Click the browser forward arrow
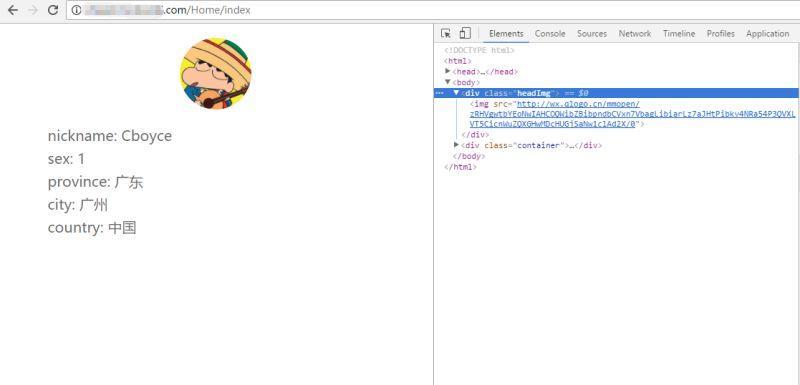 coord(33,10)
